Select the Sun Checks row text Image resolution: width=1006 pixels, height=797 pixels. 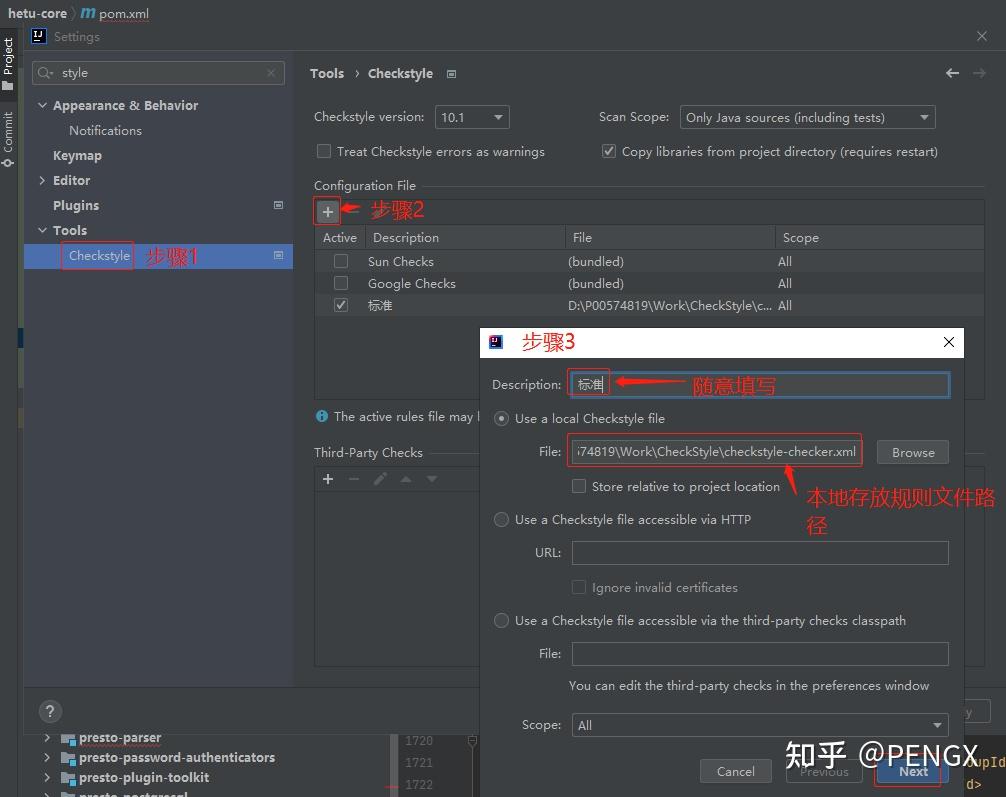[x=400, y=261]
